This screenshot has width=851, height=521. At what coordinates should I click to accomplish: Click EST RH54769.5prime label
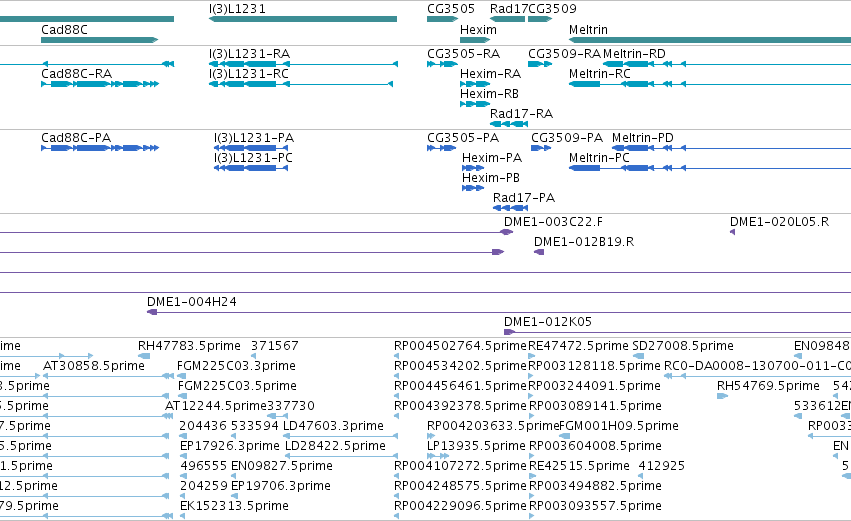768,386
